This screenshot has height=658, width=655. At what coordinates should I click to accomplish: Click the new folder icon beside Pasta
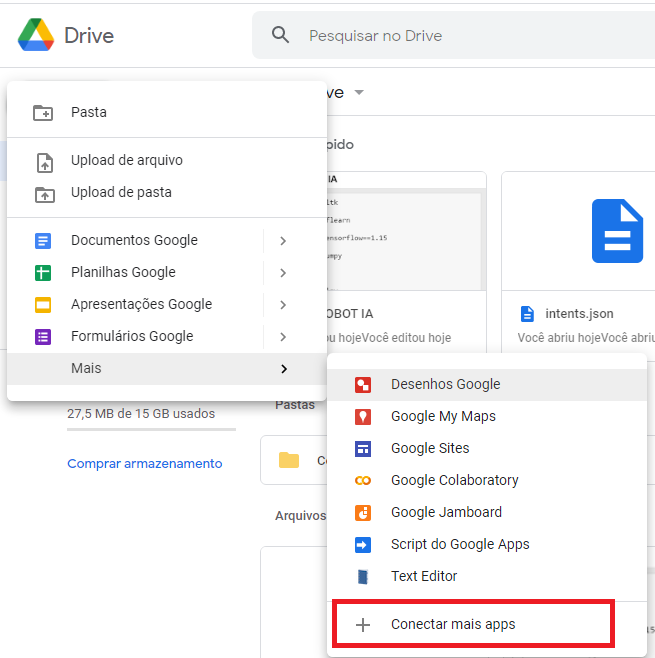pos(43,112)
